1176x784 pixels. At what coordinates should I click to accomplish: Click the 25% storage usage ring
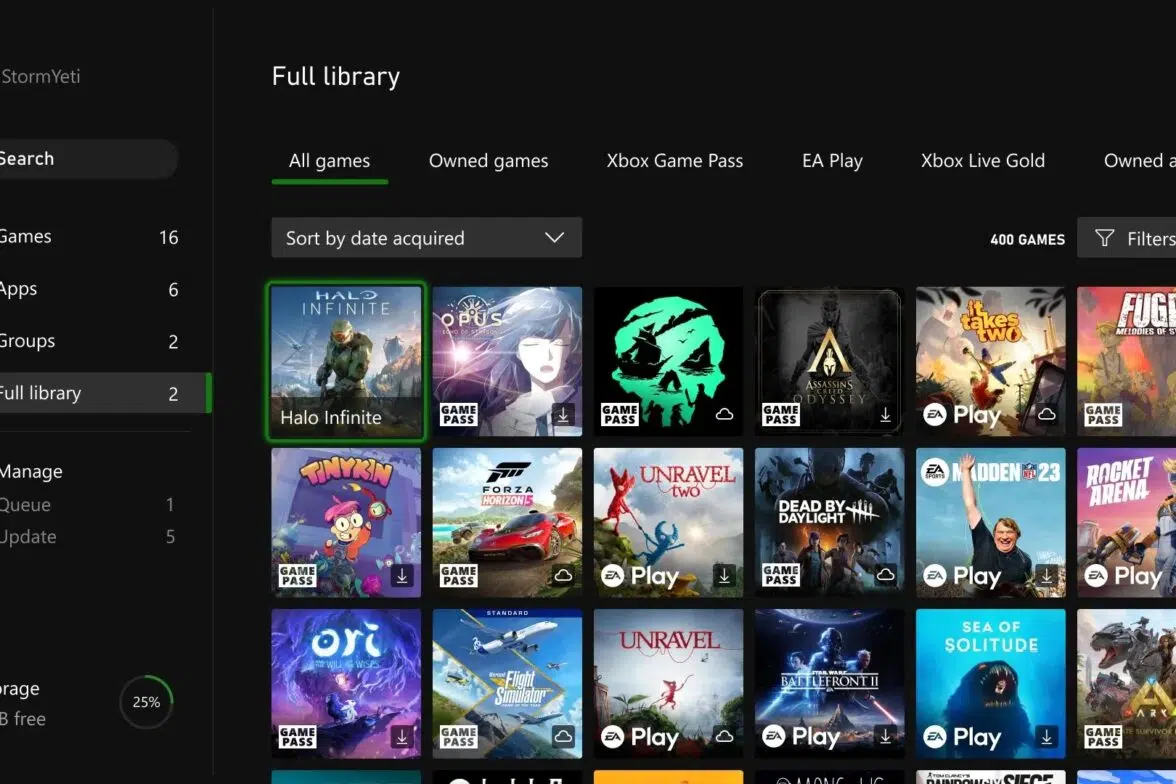(146, 702)
